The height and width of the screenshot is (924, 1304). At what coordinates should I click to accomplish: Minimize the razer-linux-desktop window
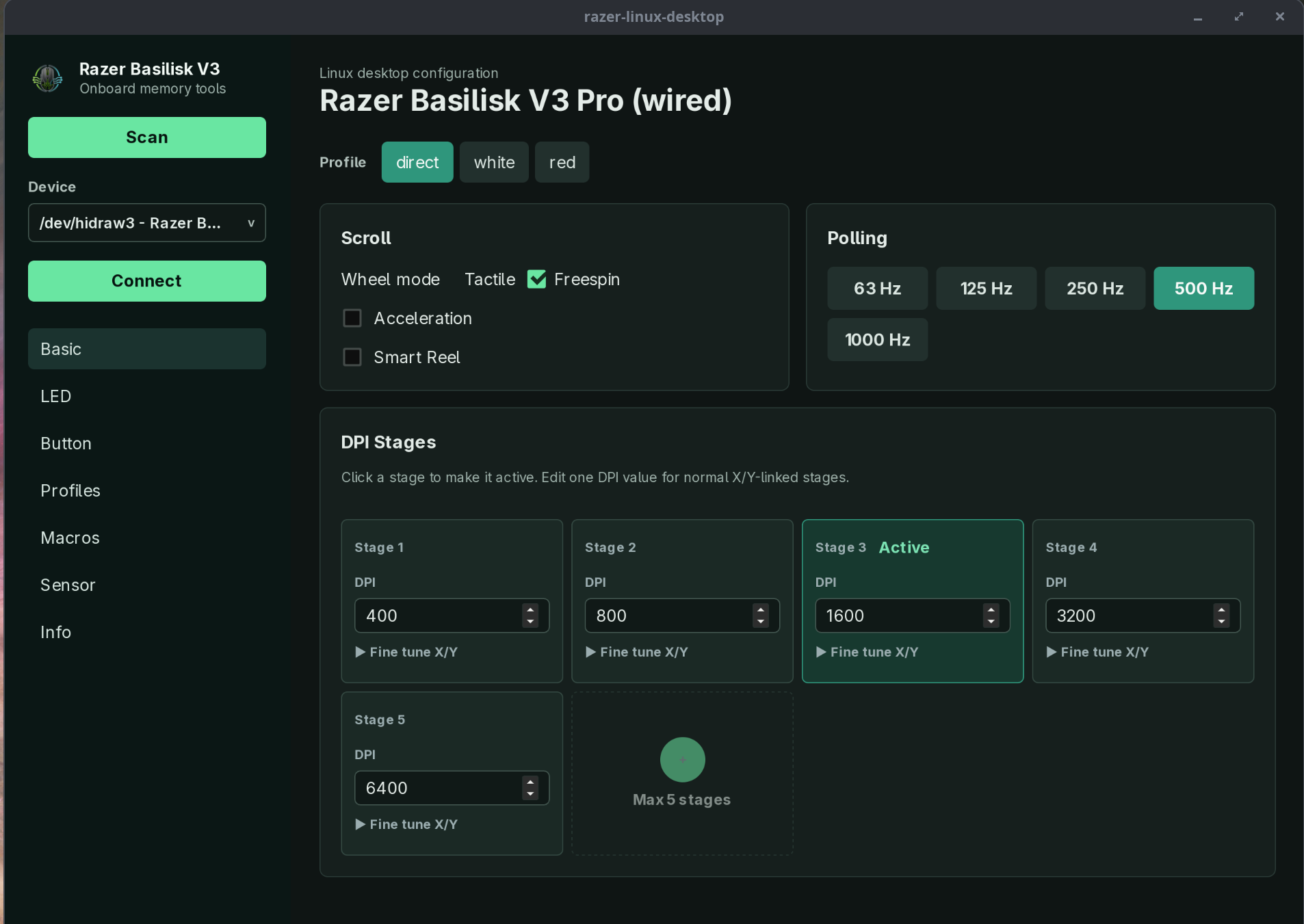[1198, 17]
